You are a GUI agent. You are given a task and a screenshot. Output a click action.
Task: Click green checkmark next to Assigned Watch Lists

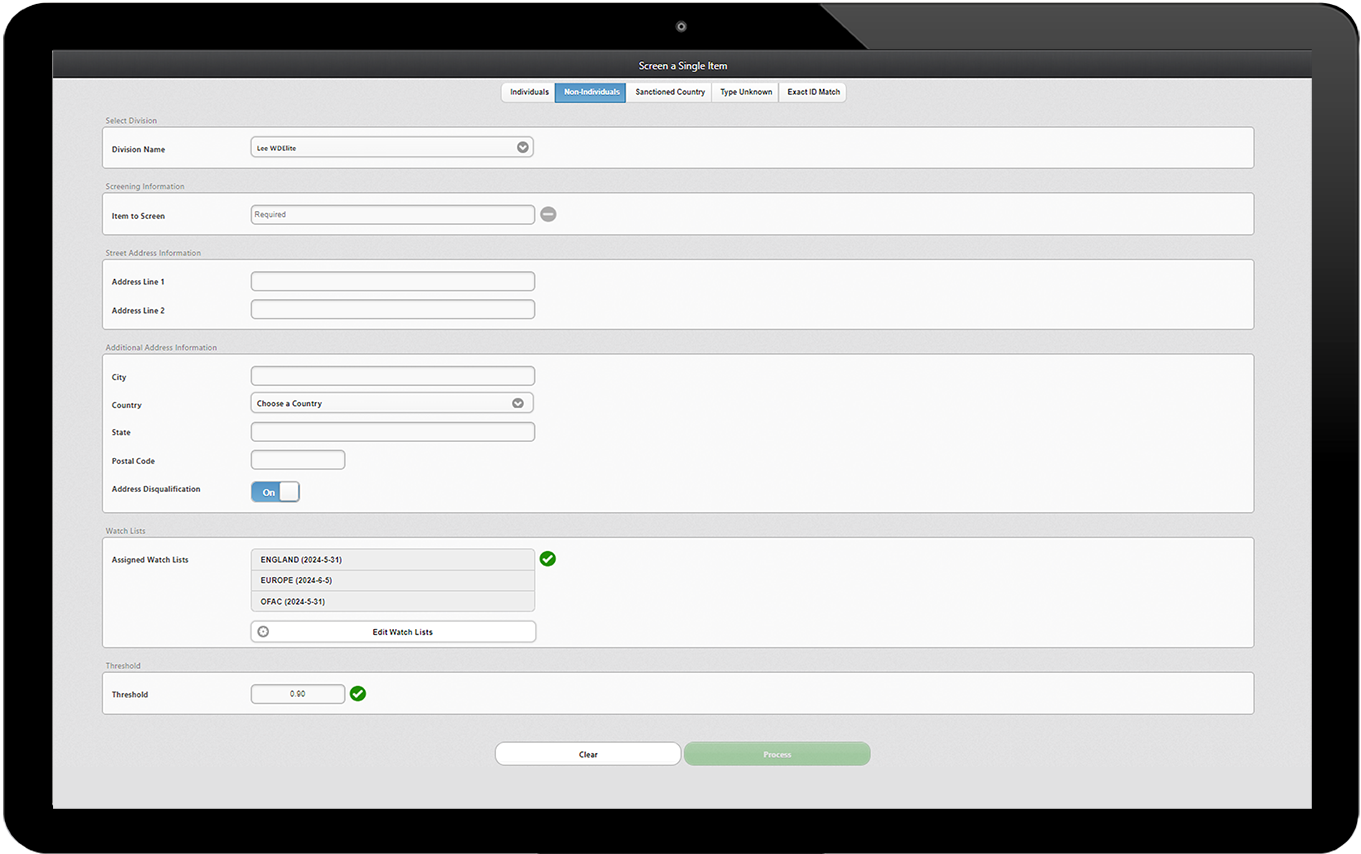pos(547,559)
